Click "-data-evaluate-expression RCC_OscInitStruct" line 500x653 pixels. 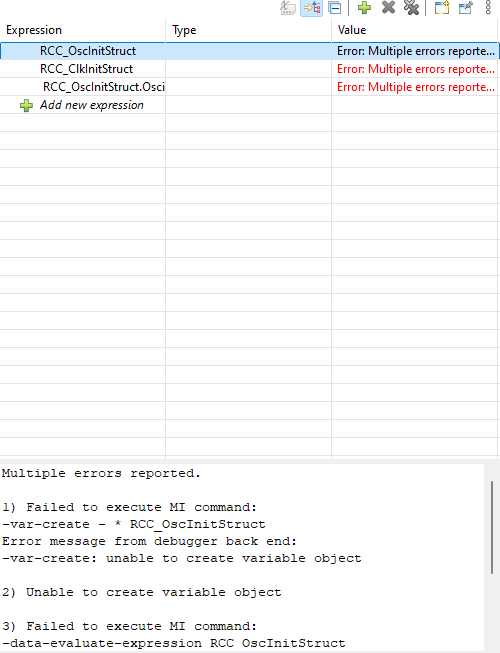[x=174, y=643]
